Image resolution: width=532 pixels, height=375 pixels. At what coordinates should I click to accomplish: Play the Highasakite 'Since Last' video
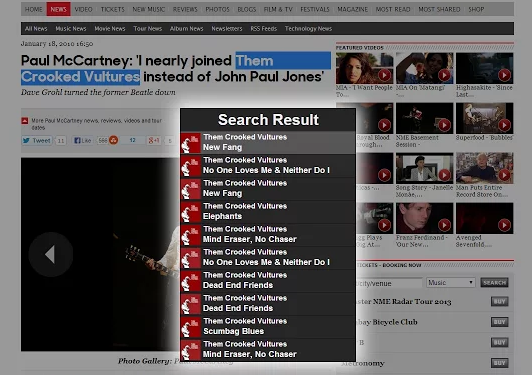click(x=484, y=68)
